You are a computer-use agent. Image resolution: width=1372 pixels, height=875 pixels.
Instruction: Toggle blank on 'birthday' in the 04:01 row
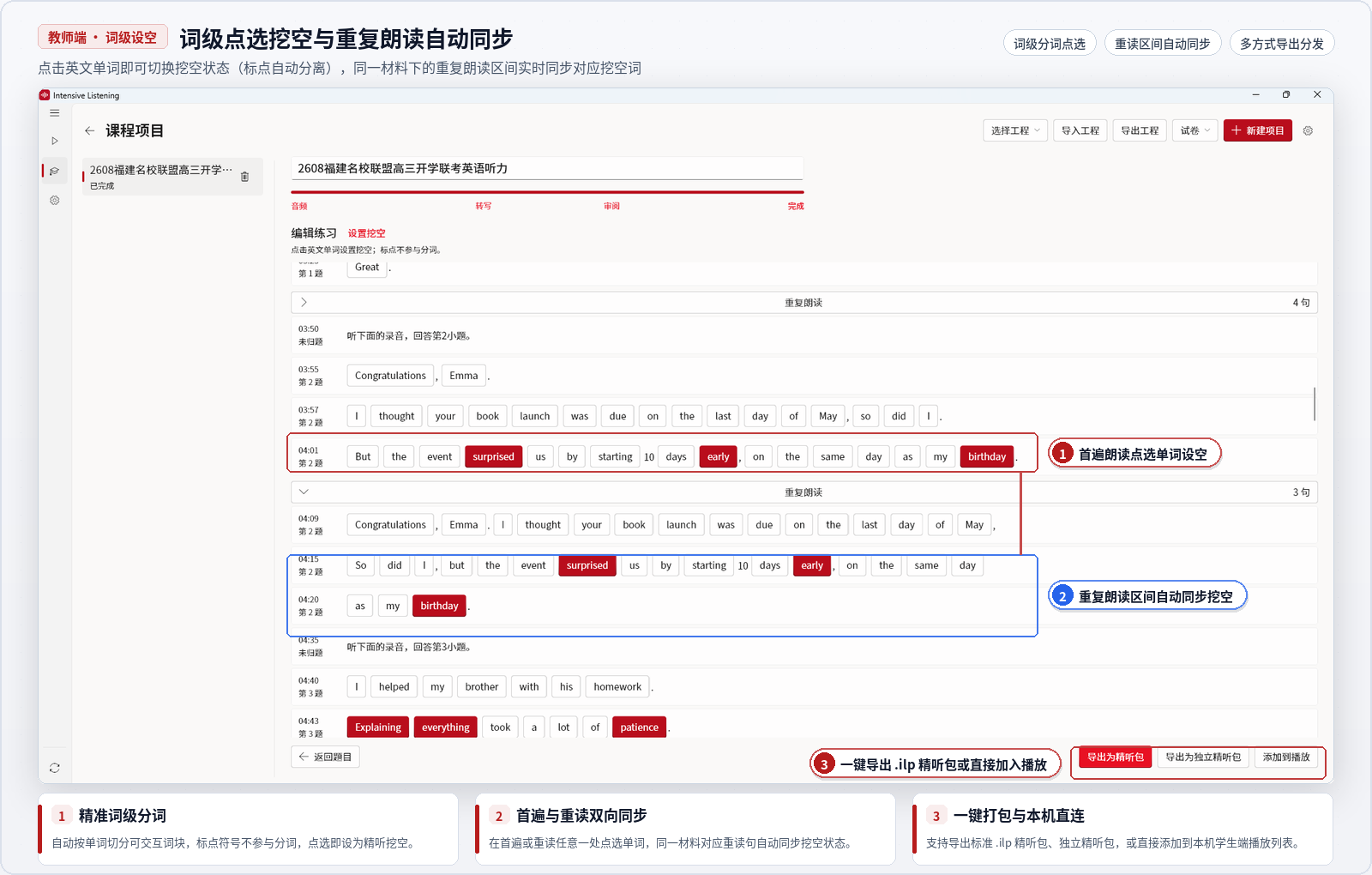tap(987, 456)
